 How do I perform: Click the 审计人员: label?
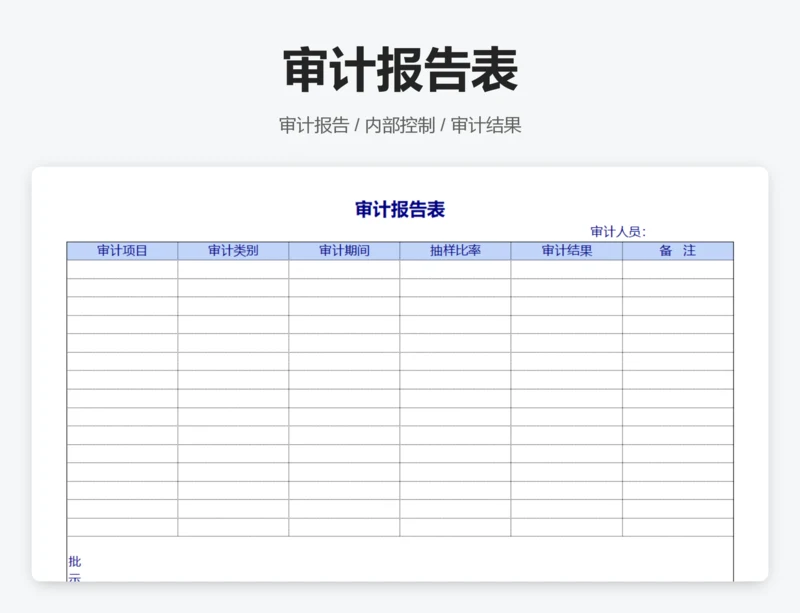[618, 232]
